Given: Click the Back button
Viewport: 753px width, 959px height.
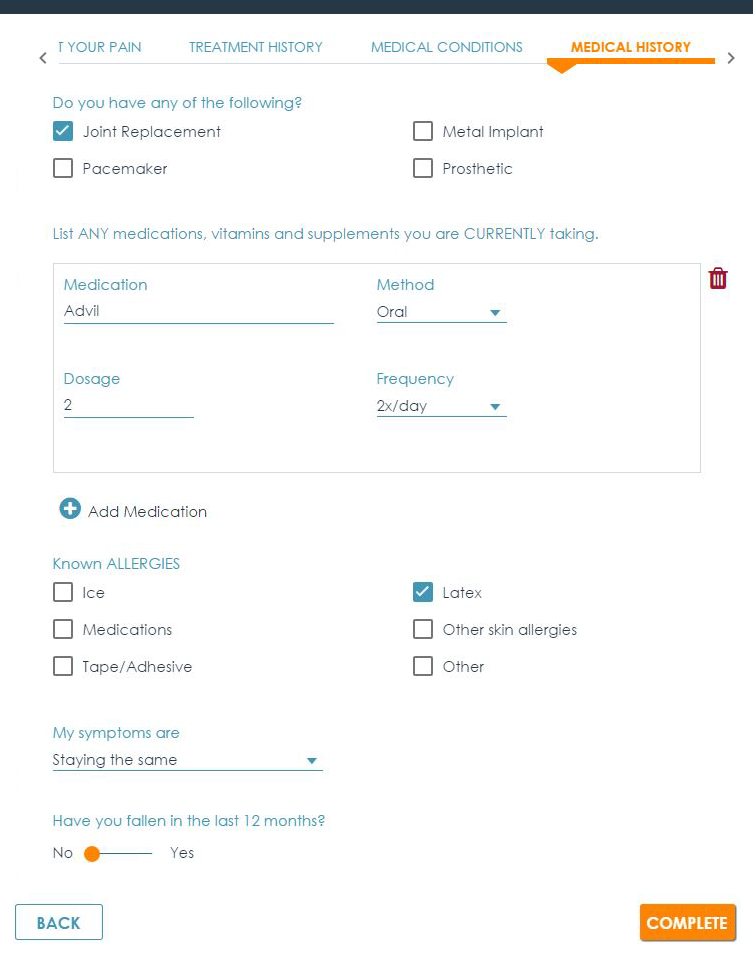Looking at the screenshot, I should pyautogui.click(x=59, y=923).
